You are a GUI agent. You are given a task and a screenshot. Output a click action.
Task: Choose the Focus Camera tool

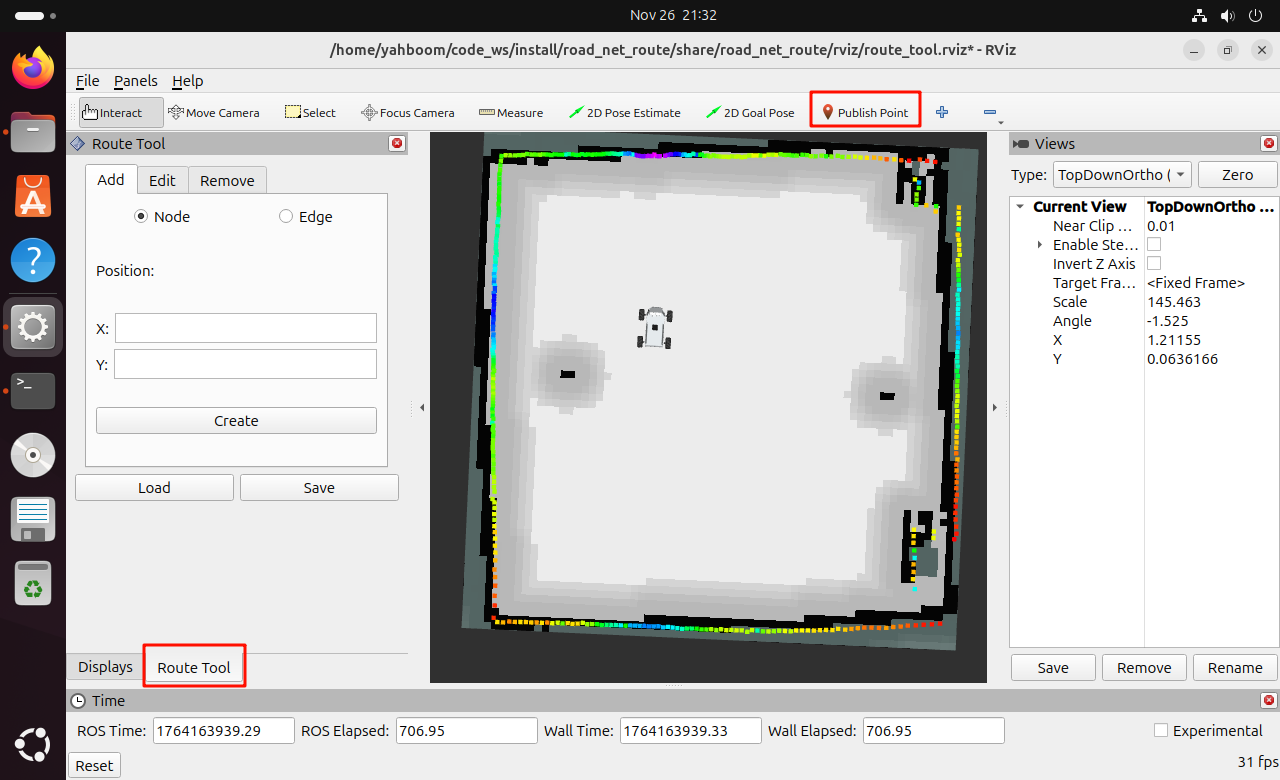pos(408,113)
